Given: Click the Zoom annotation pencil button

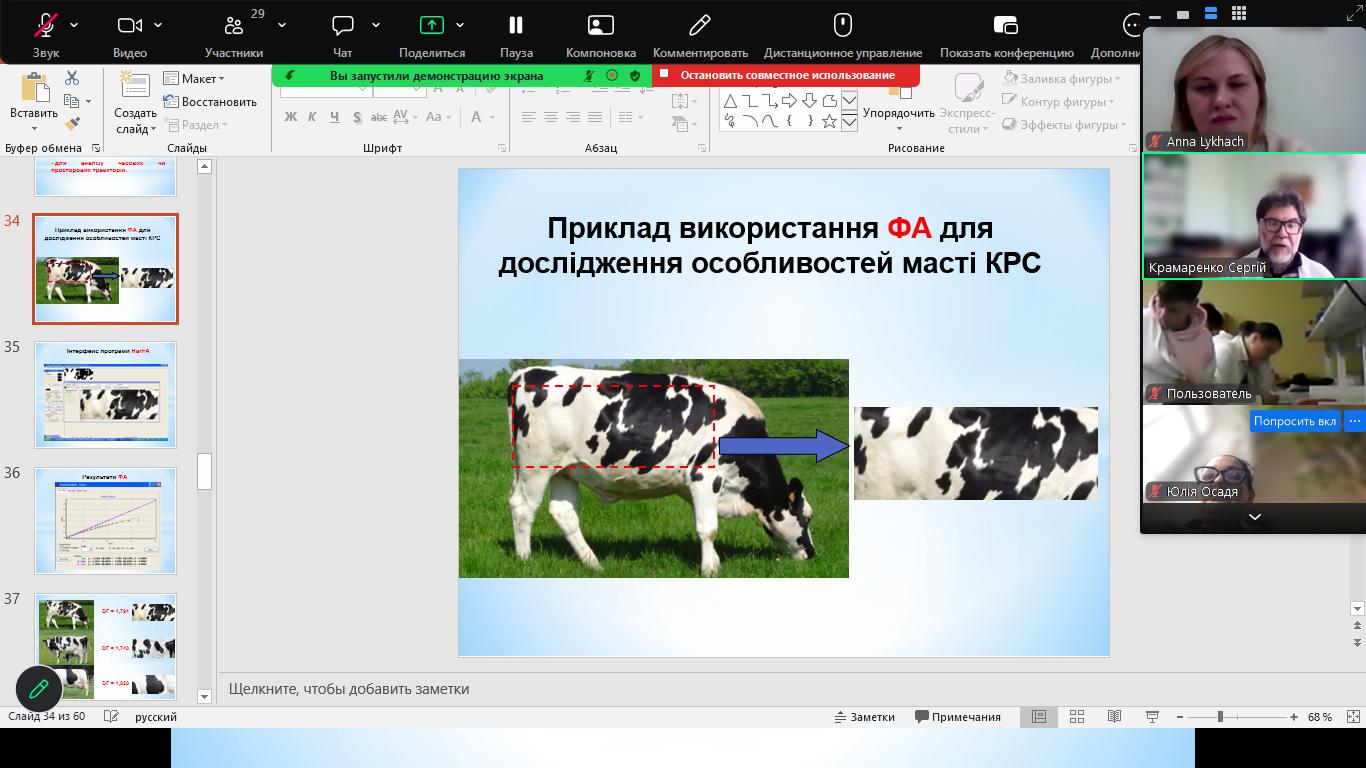Looking at the screenshot, I should (x=39, y=688).
